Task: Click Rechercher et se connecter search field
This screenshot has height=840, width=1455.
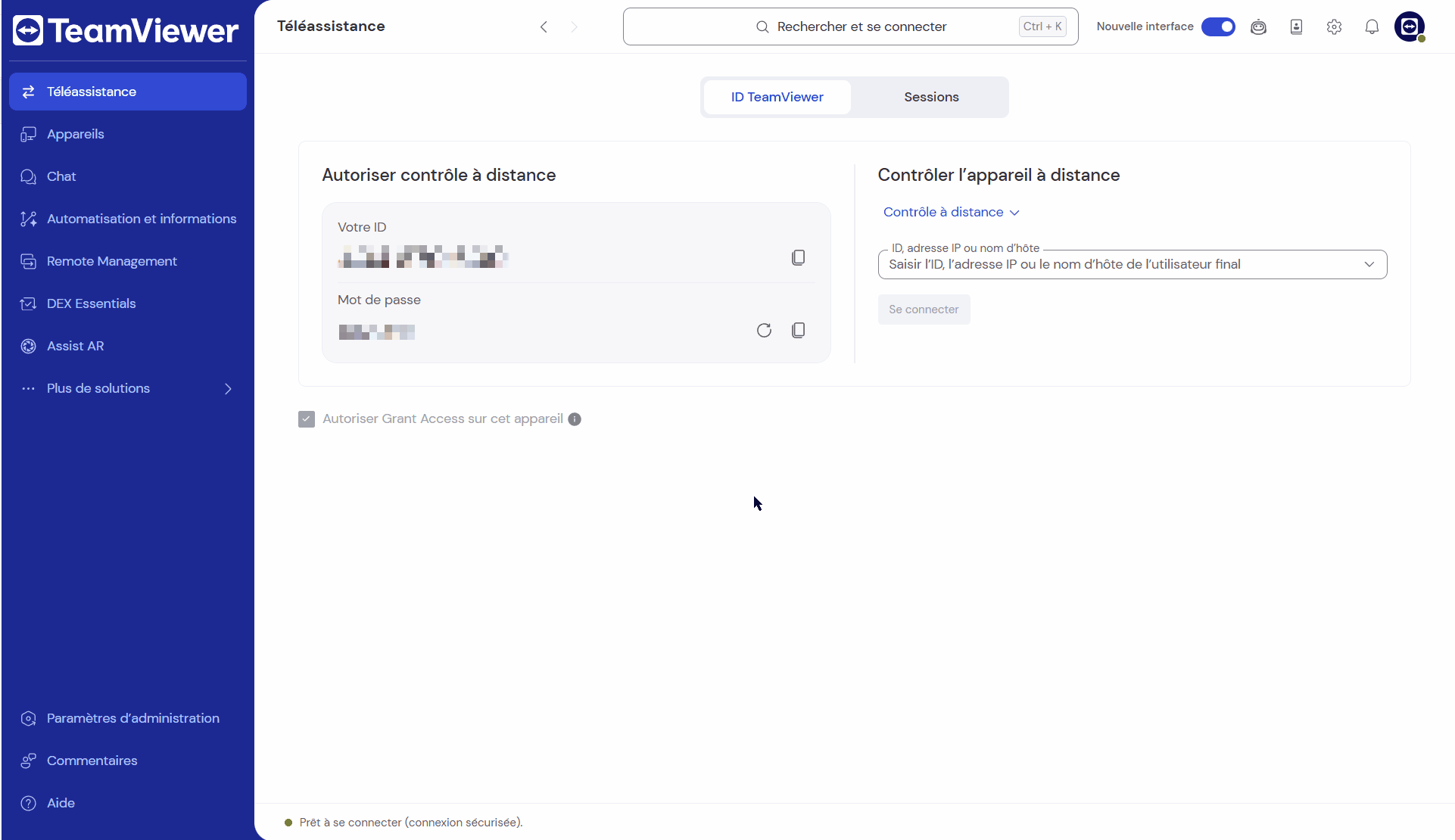Action: (850, 26)
